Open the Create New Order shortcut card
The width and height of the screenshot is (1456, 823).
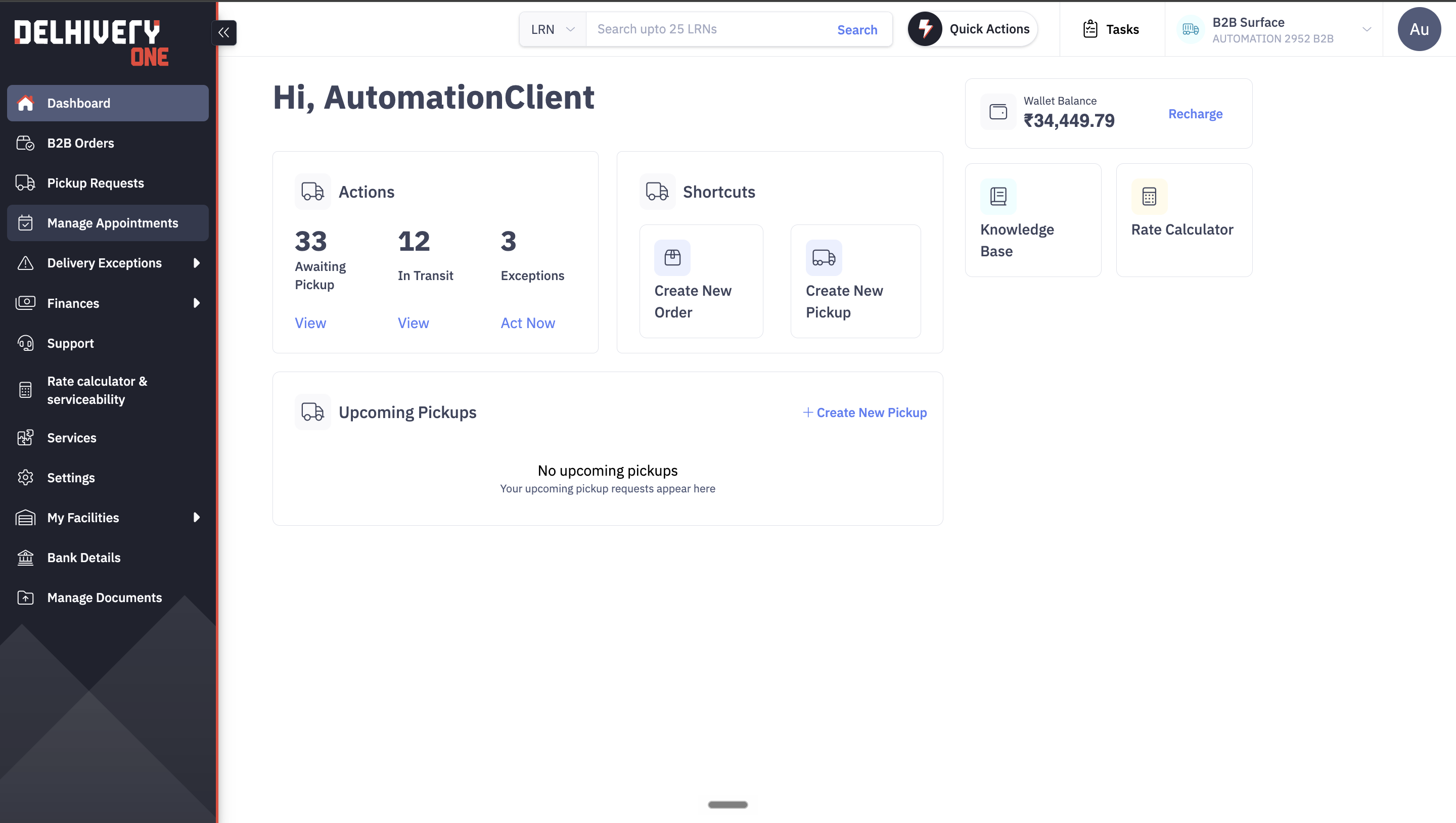point(701,281)
